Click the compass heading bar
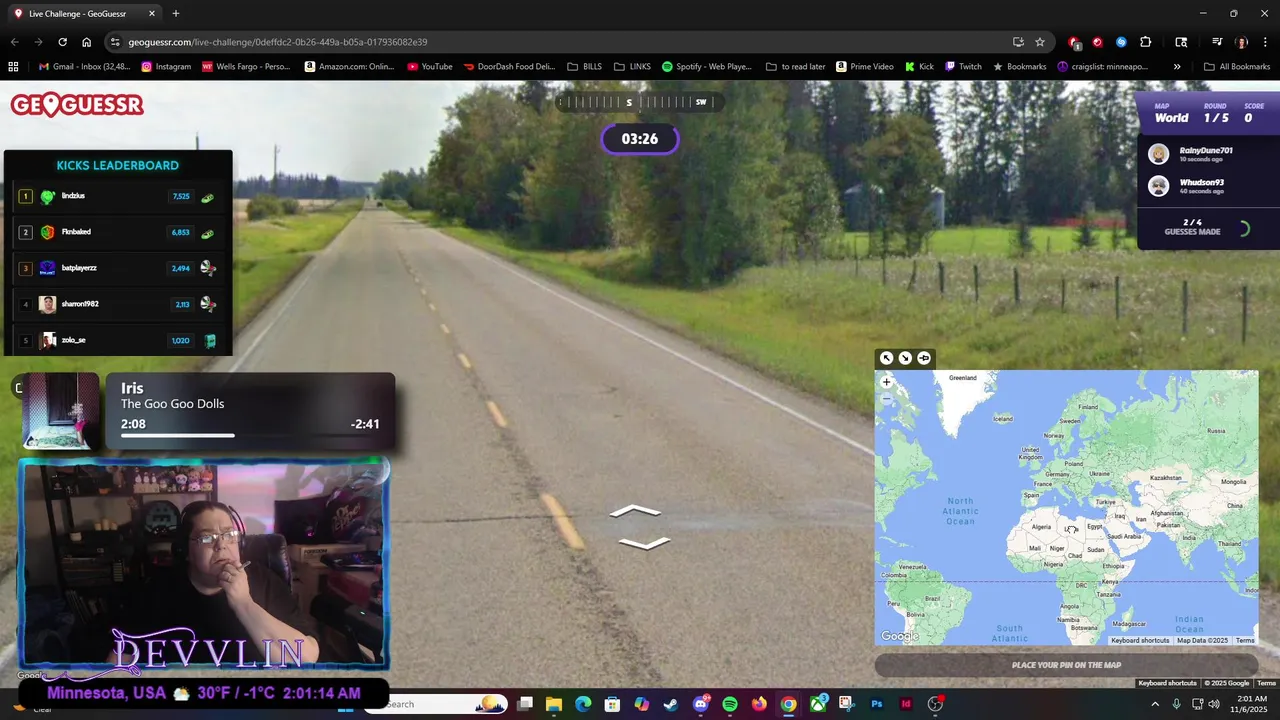Screen dimensions: 1280x720 point(639,102)
